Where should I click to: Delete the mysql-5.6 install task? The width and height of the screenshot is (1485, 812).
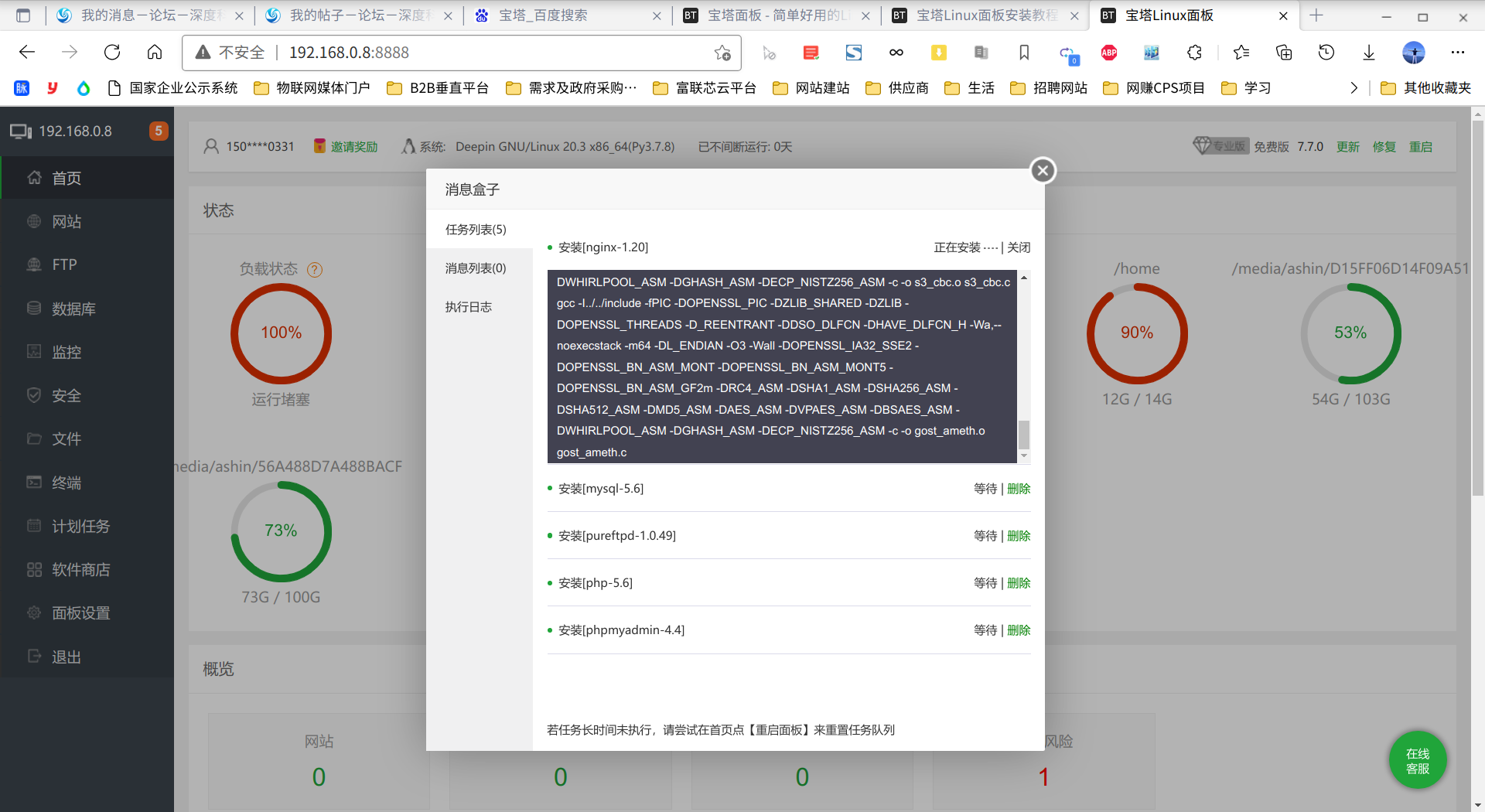point(1019,489)
